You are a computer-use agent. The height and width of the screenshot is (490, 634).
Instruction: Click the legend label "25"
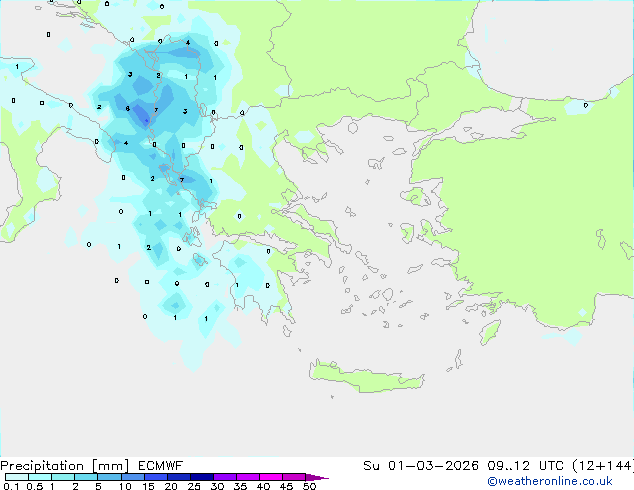tap(194, 486)
